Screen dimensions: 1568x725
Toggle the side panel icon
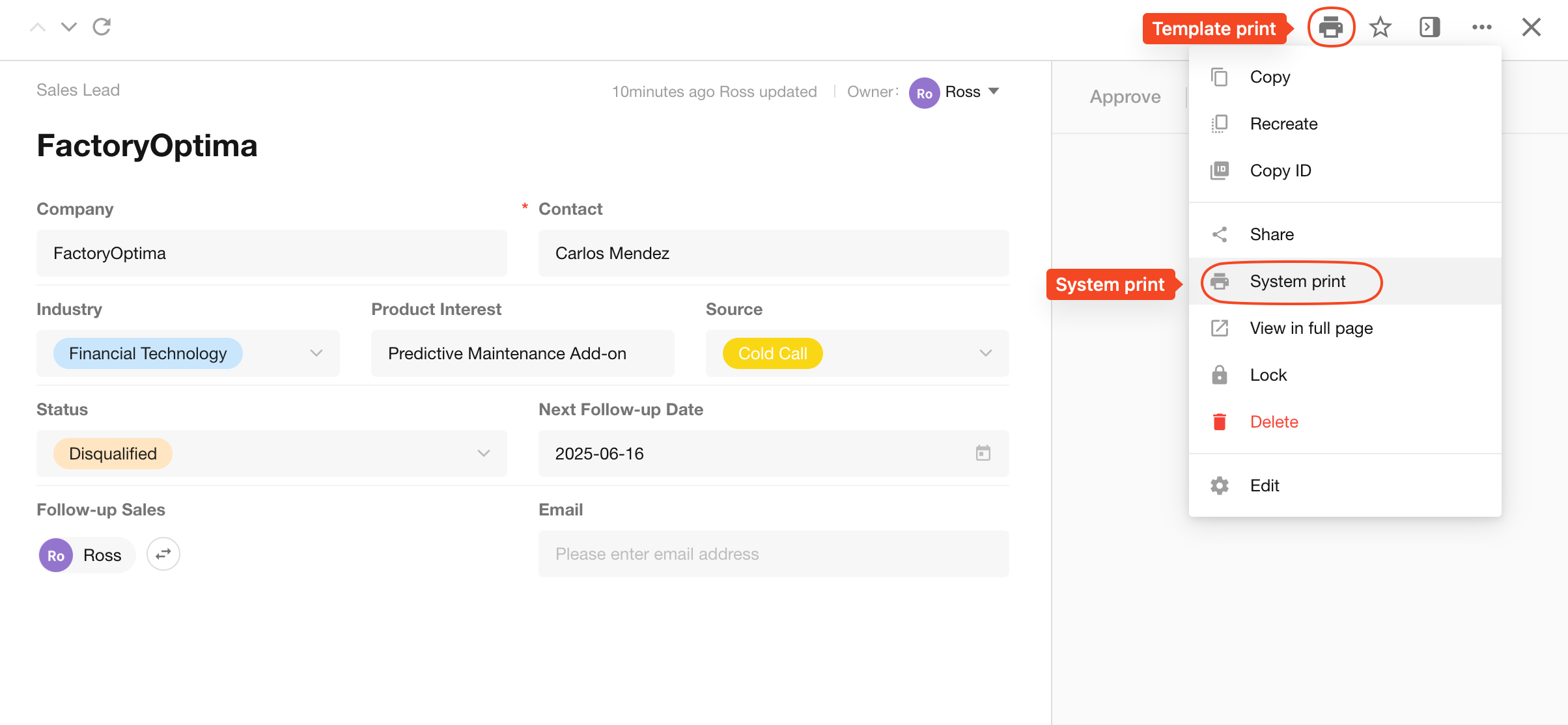1429,27
